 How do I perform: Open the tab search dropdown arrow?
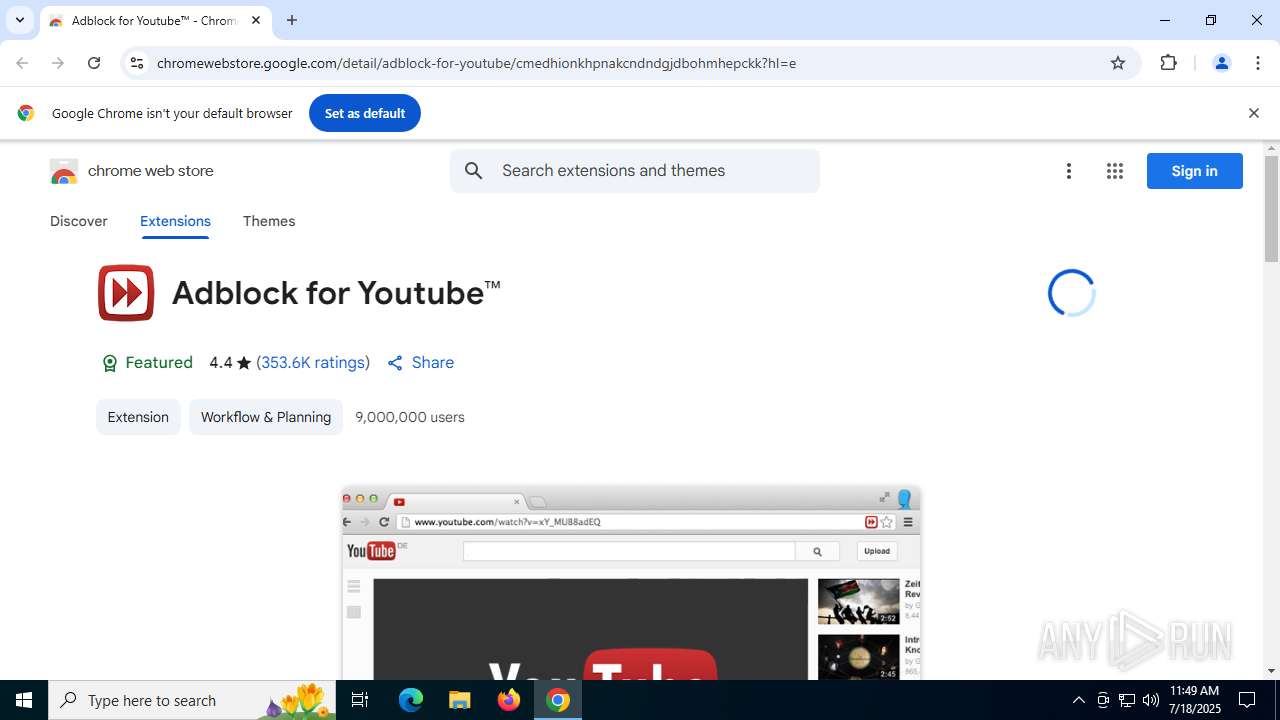click(19, 20)
